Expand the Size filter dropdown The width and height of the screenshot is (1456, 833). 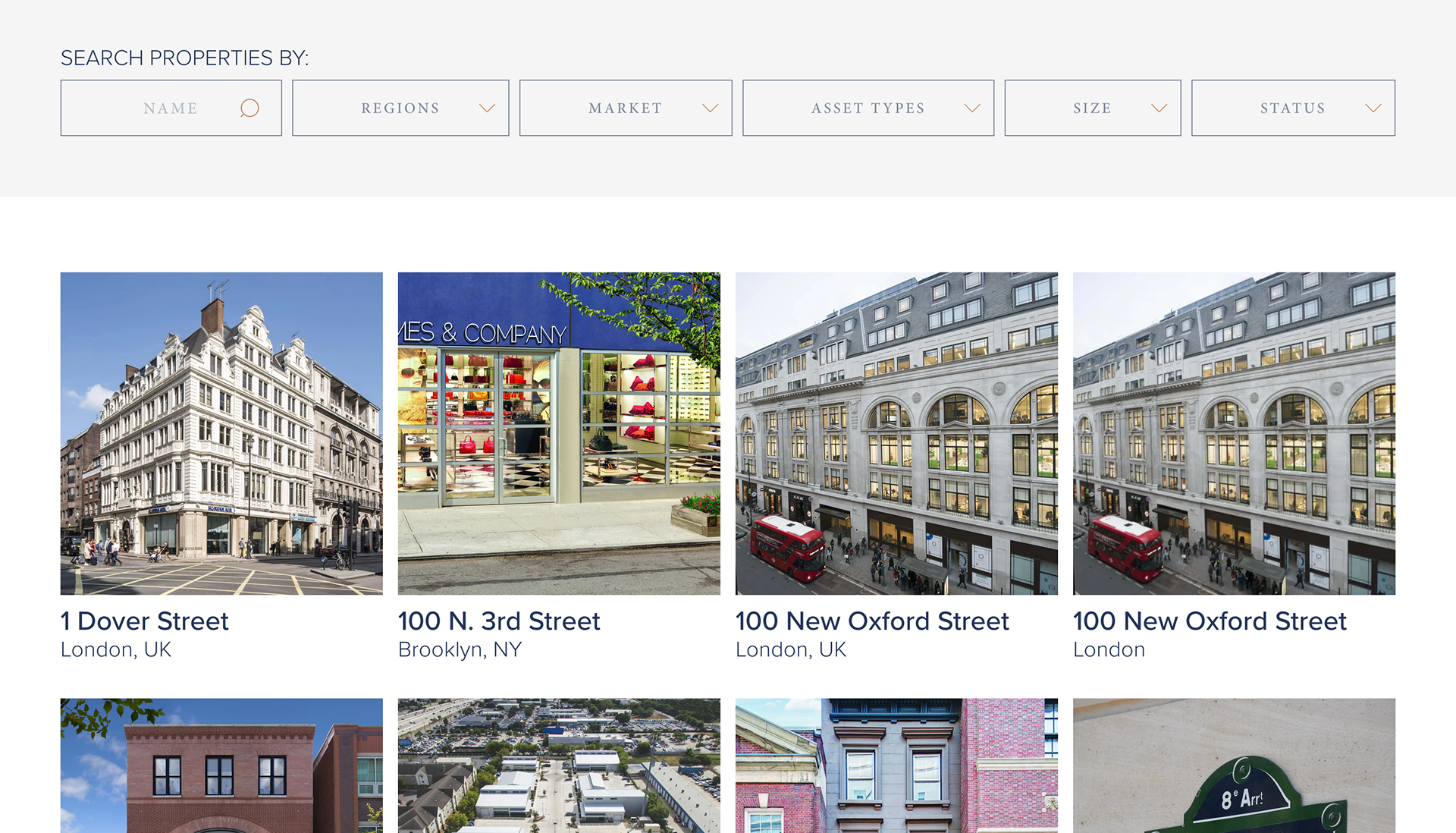1093,108
